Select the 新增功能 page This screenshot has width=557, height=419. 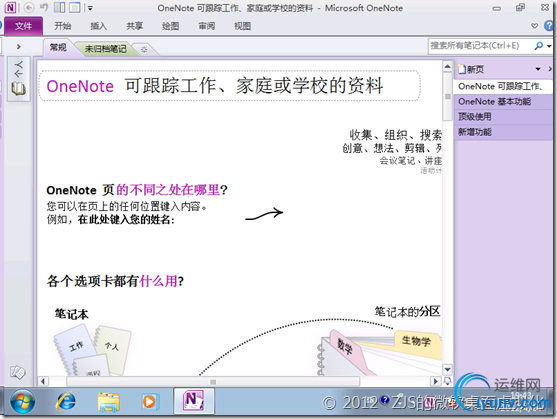(x=502, y=132)
